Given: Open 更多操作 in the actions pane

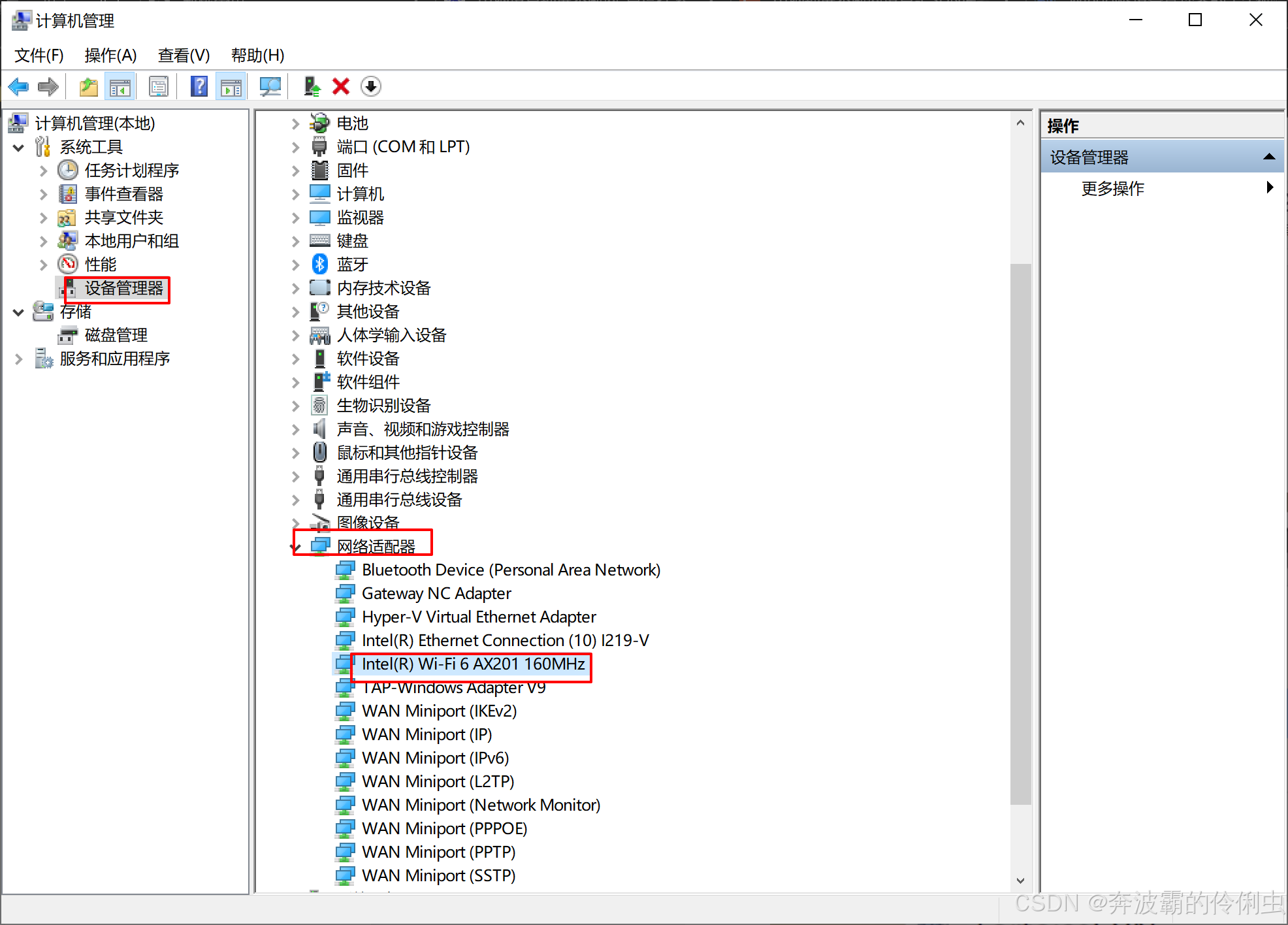Looking at the screenshot, I should 1112,188.
